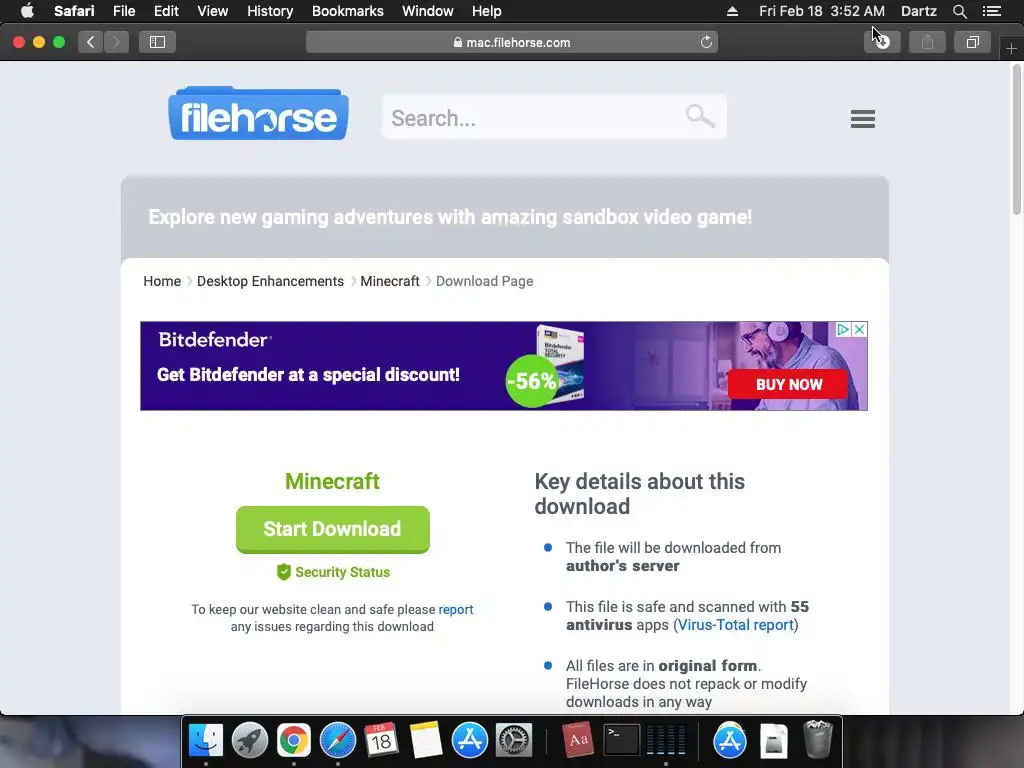
Task: Open System Preferences gear in Dock
Action: pos(514,741)
